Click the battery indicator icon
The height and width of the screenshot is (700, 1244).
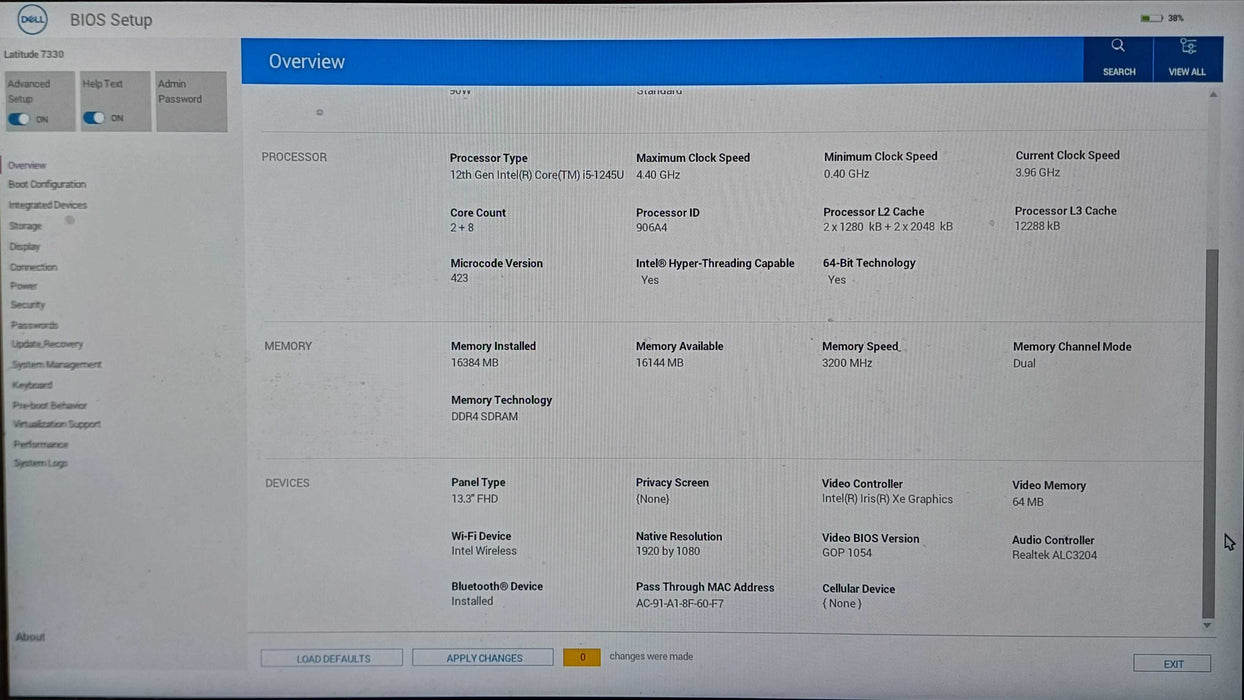[x=1151, y=18]
